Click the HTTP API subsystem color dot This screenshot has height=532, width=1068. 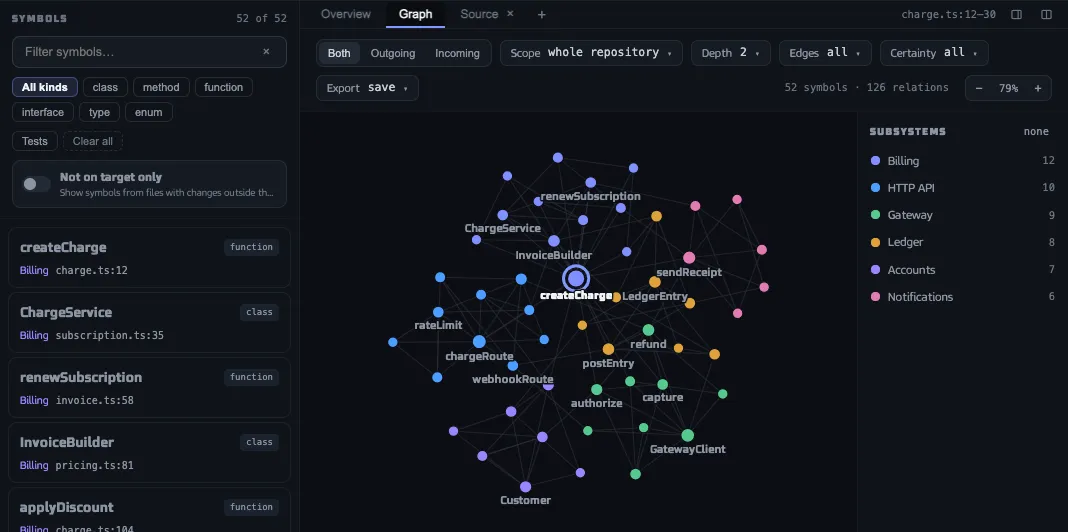point(875,188)
